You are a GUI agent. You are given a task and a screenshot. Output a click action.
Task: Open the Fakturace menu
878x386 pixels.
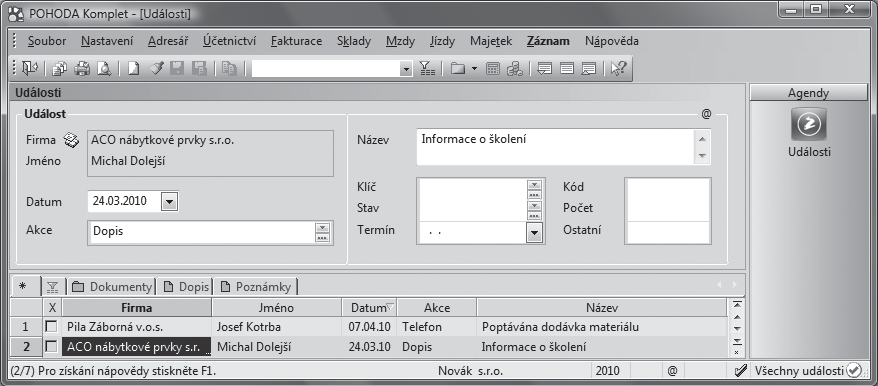coord(296,41)
